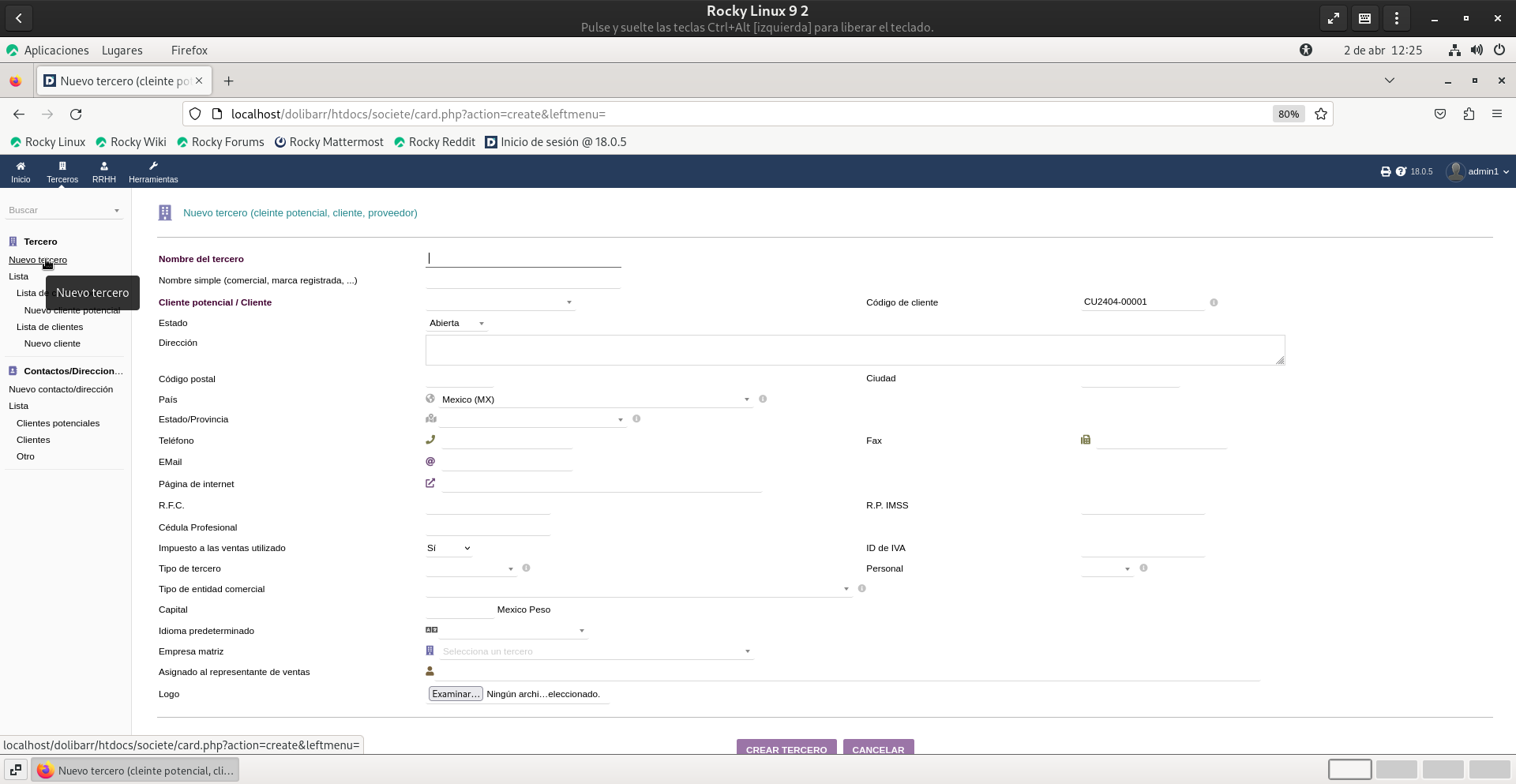
Task: Click the info icon next to Código de cliente
Action: tap(1214, 302)
